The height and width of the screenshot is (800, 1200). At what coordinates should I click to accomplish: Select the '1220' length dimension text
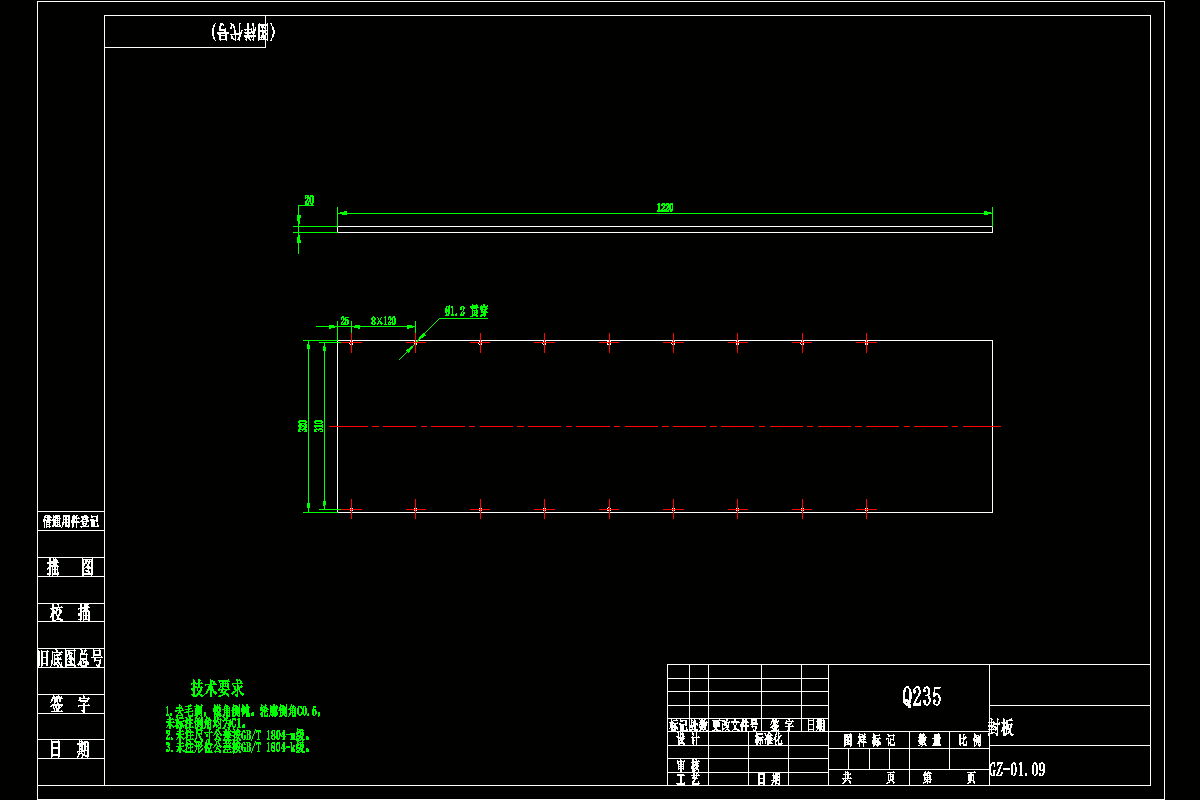pyautogui.click(x=664, y=208)
